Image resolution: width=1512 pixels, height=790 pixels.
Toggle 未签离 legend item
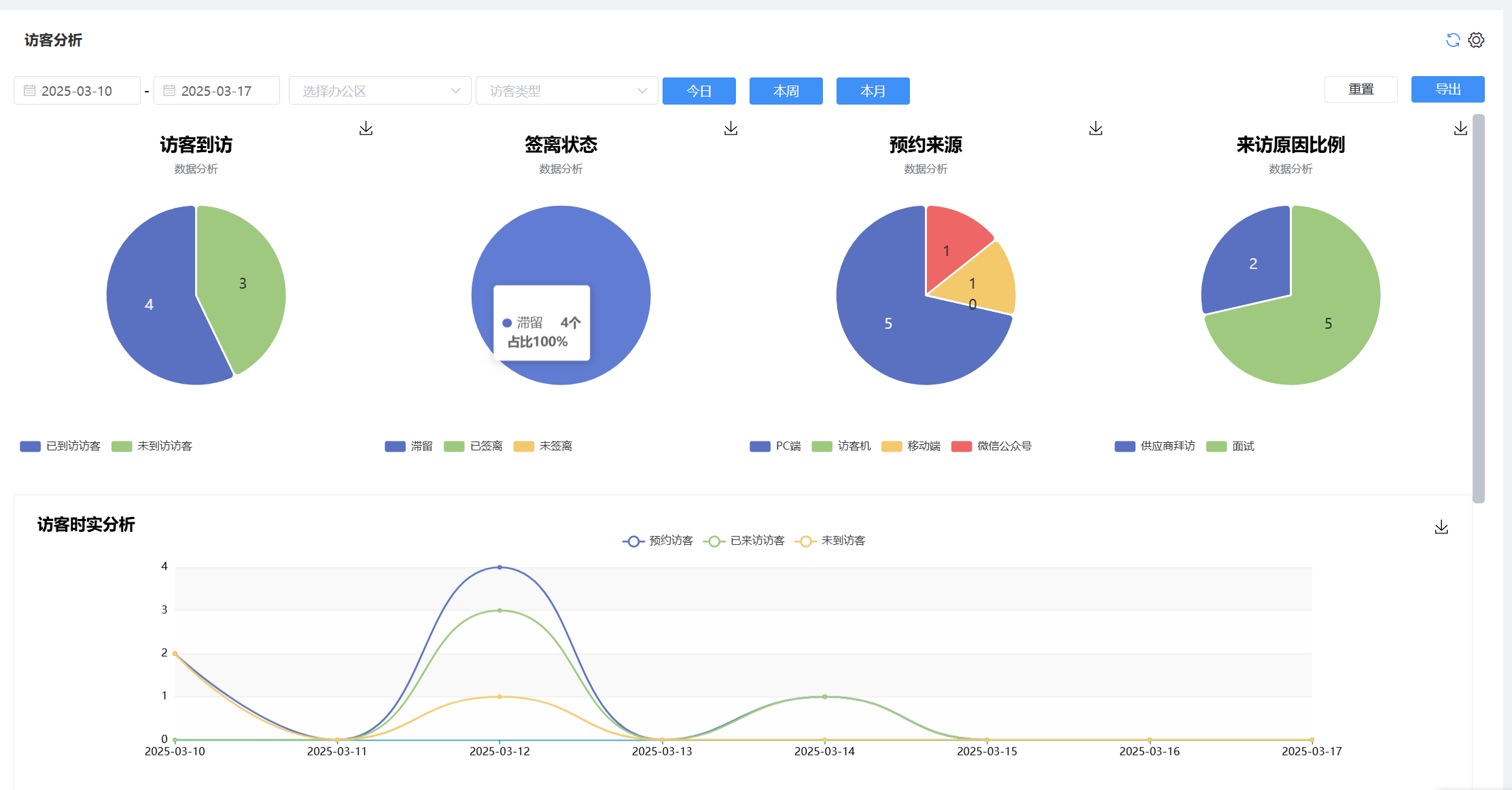(543, 446)
